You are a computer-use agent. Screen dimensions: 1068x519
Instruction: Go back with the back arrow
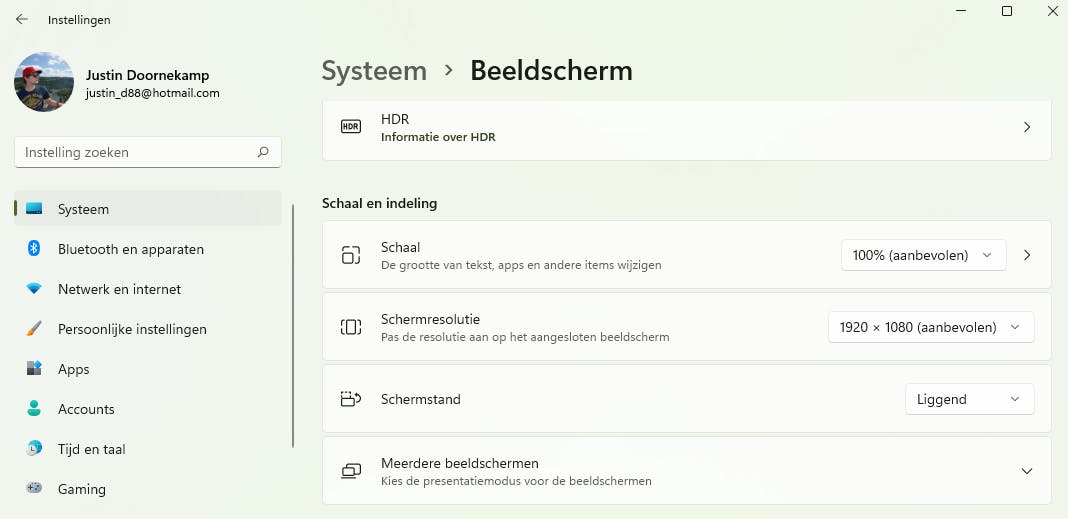22,19
